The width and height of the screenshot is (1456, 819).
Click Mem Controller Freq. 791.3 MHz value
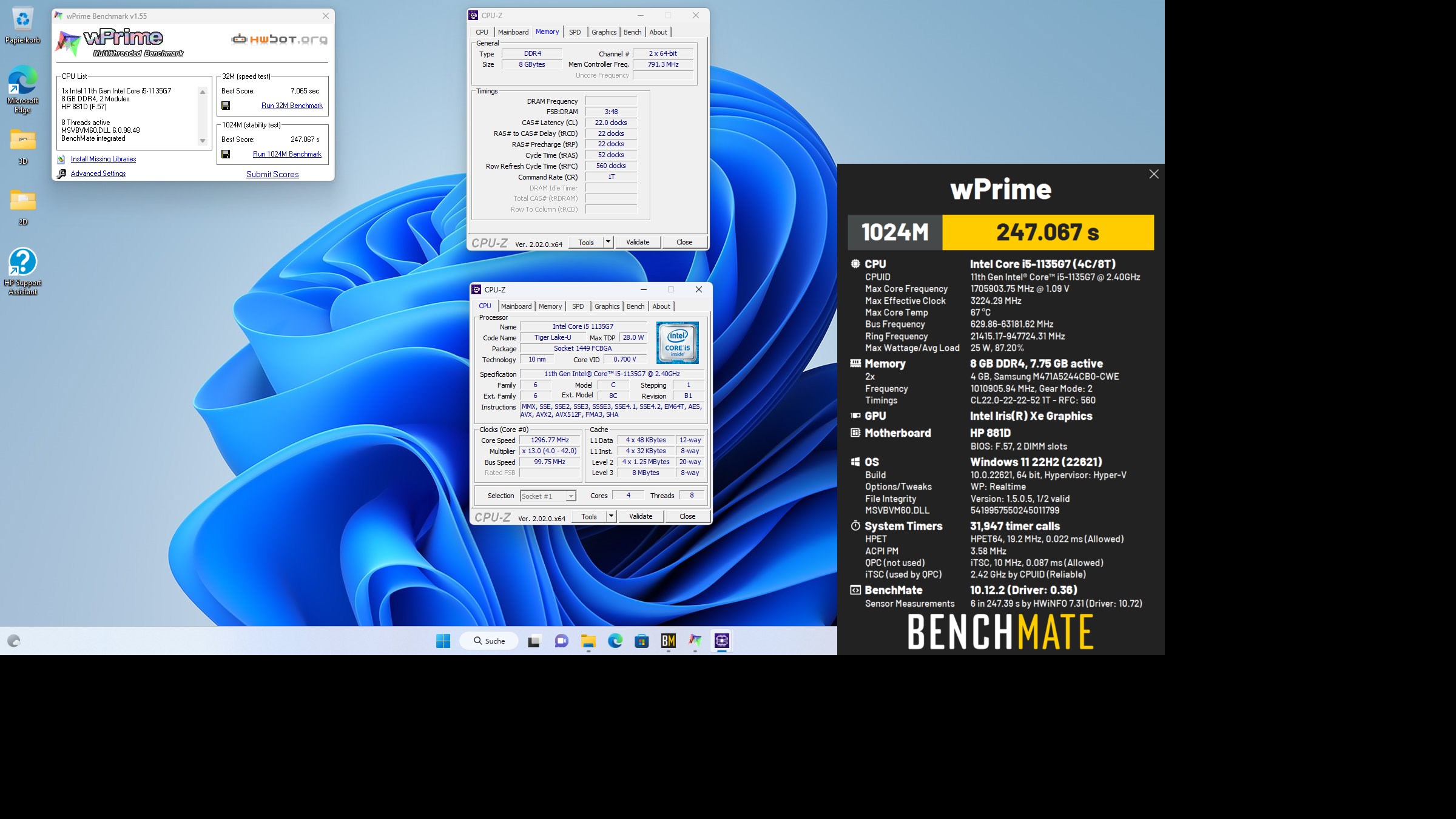tap(663, 64)
